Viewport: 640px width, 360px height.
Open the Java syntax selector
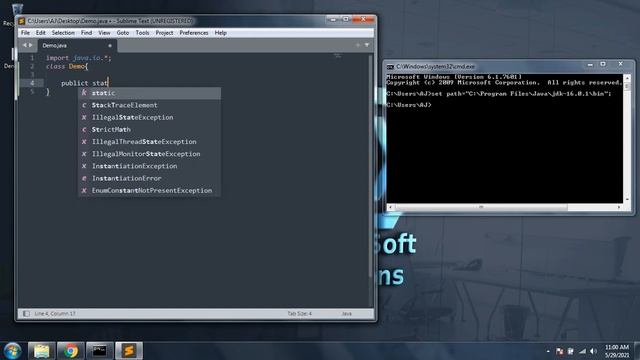346,313
